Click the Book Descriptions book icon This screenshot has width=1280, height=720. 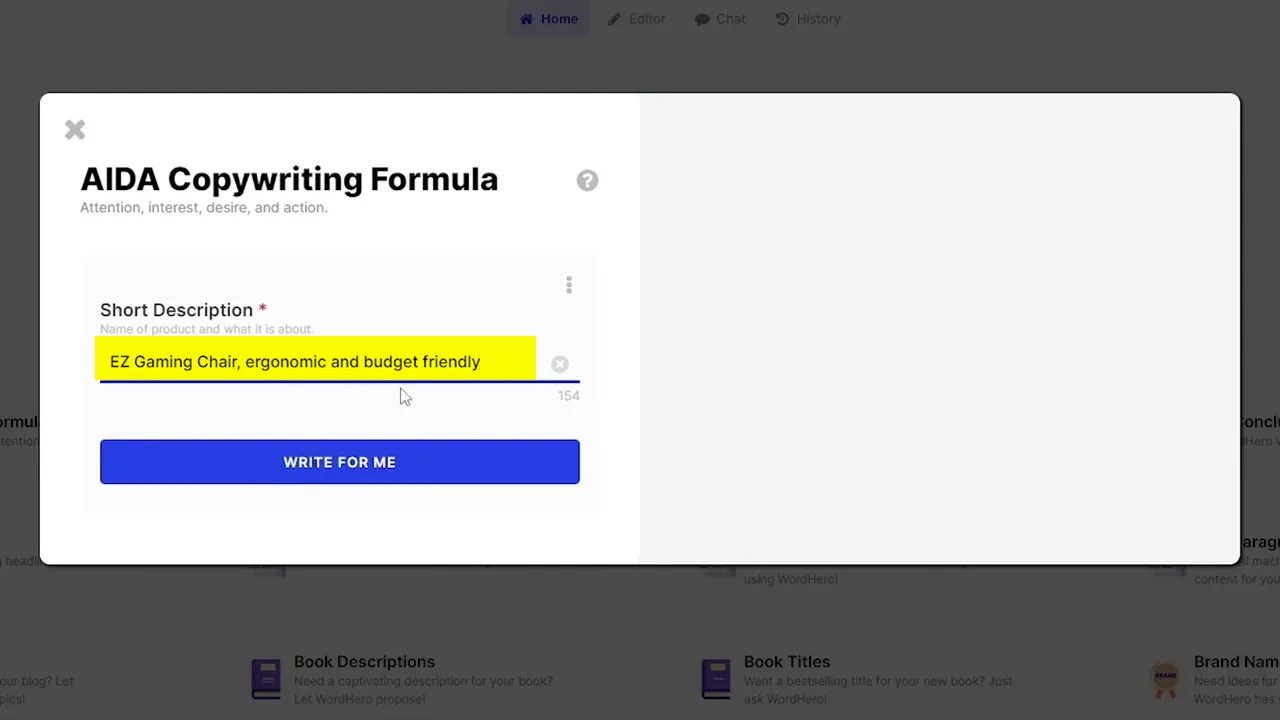pyautogui.click(x=266, y=678)
